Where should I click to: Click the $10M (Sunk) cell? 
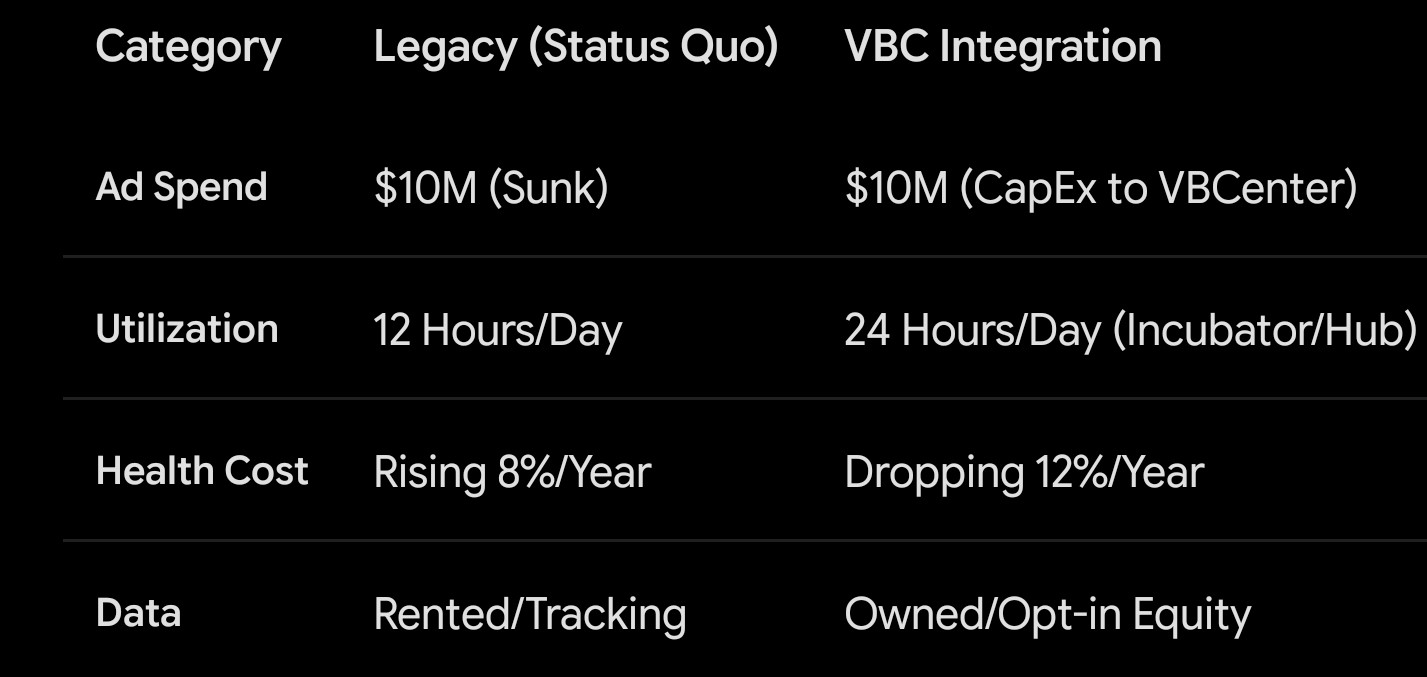pyautogui.click(x=491, y=188)
